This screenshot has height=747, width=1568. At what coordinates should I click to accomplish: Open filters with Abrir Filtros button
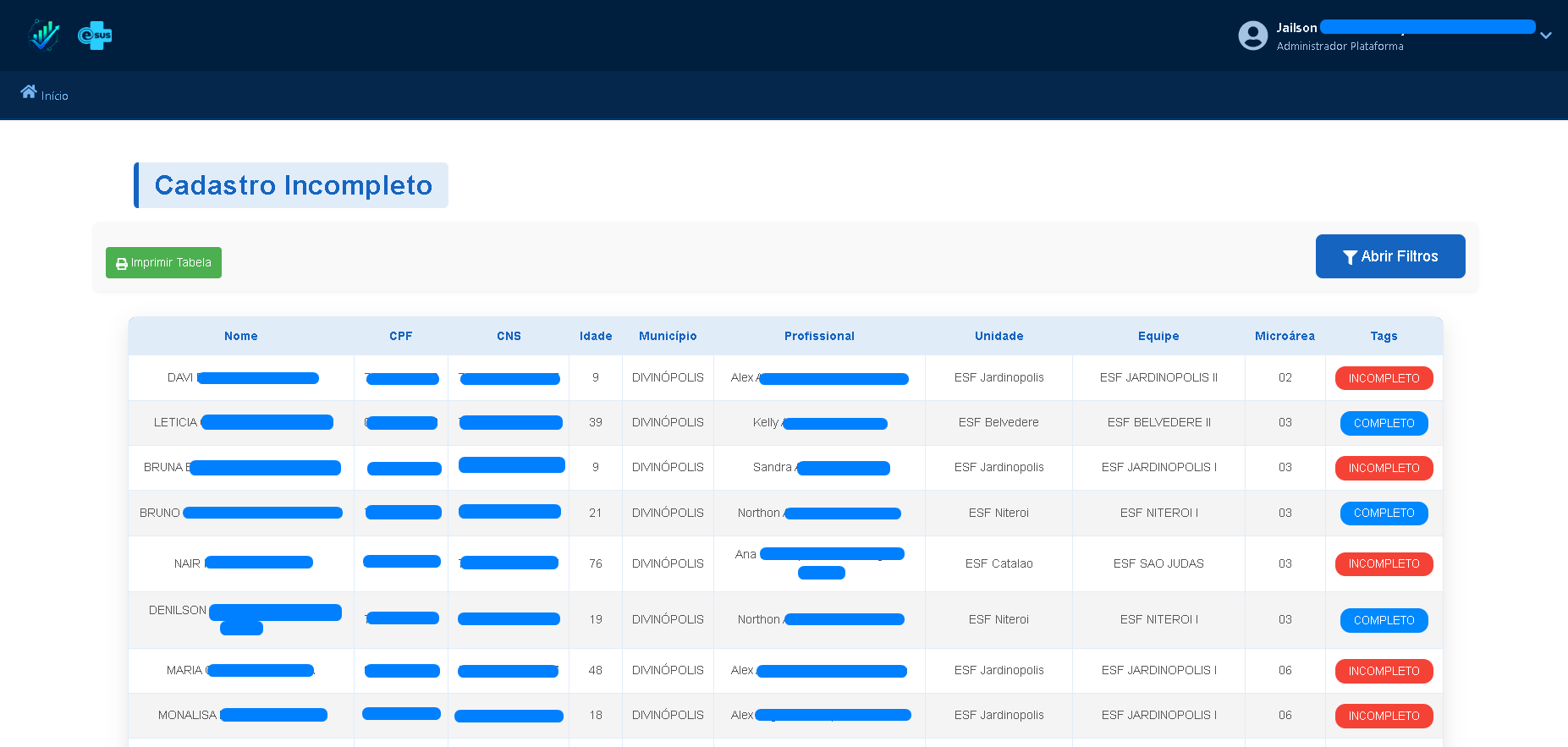(1389, 256)
